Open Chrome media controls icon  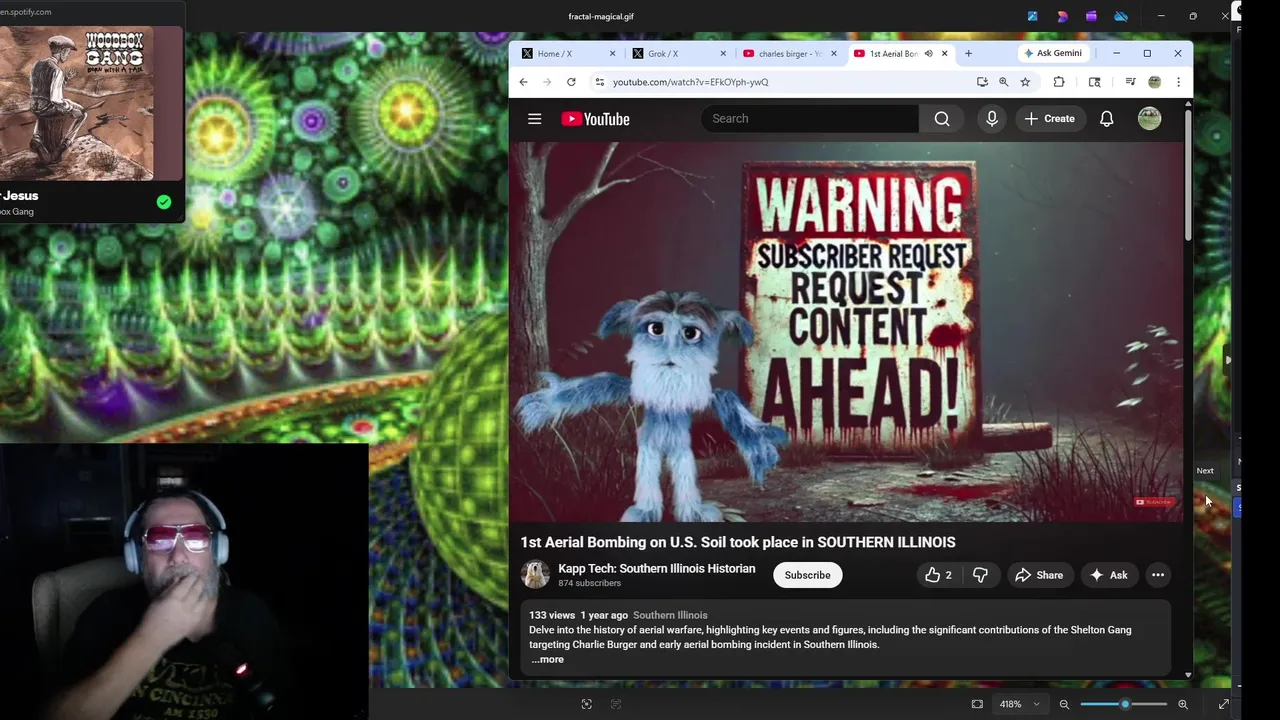click(x=1130, y=82)
